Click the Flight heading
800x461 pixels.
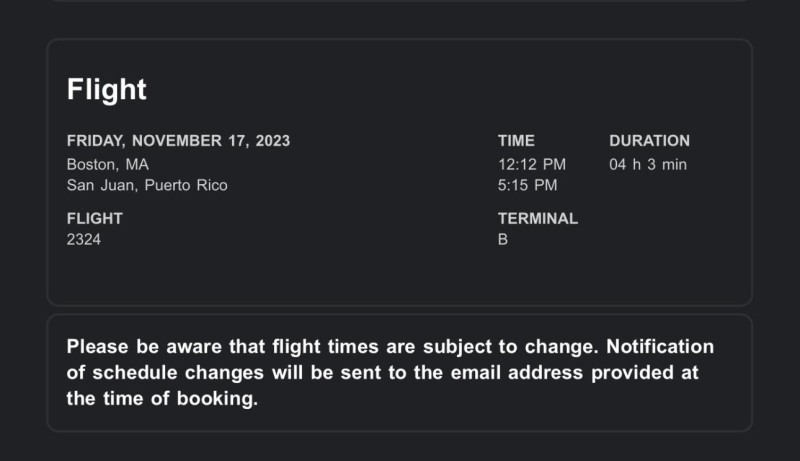tap(107, 90)
